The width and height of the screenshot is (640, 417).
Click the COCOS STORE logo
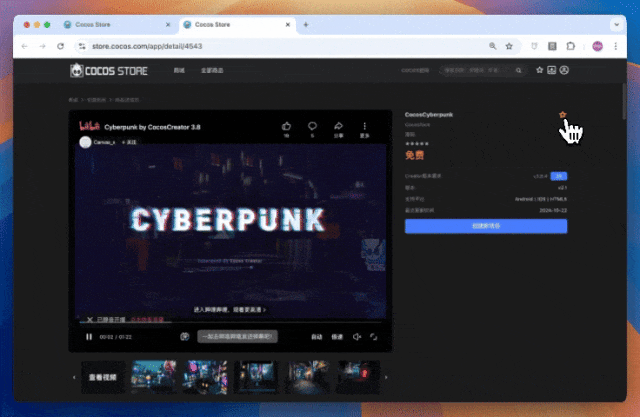coord(109,71)
